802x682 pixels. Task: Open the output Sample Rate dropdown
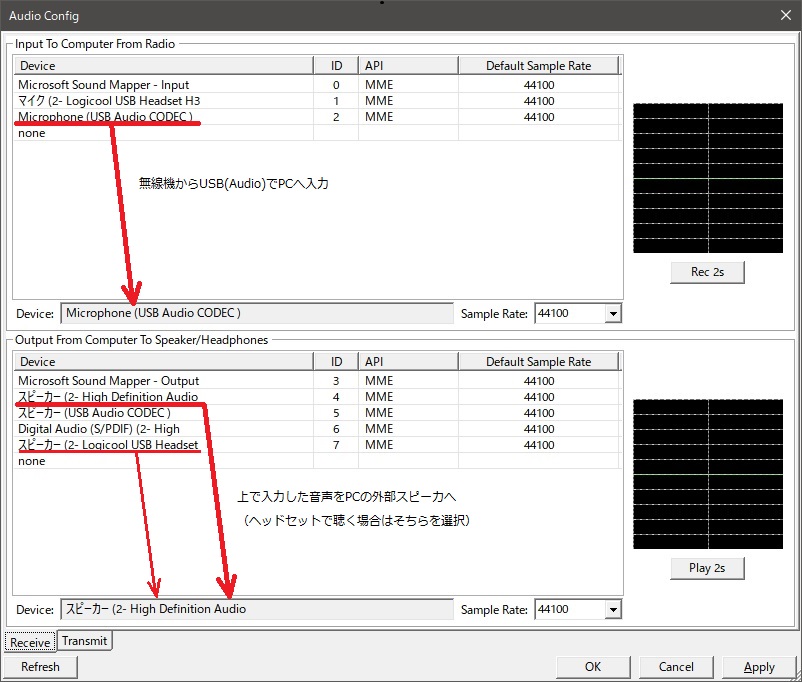pyautogui.click(x=612, y=609)
